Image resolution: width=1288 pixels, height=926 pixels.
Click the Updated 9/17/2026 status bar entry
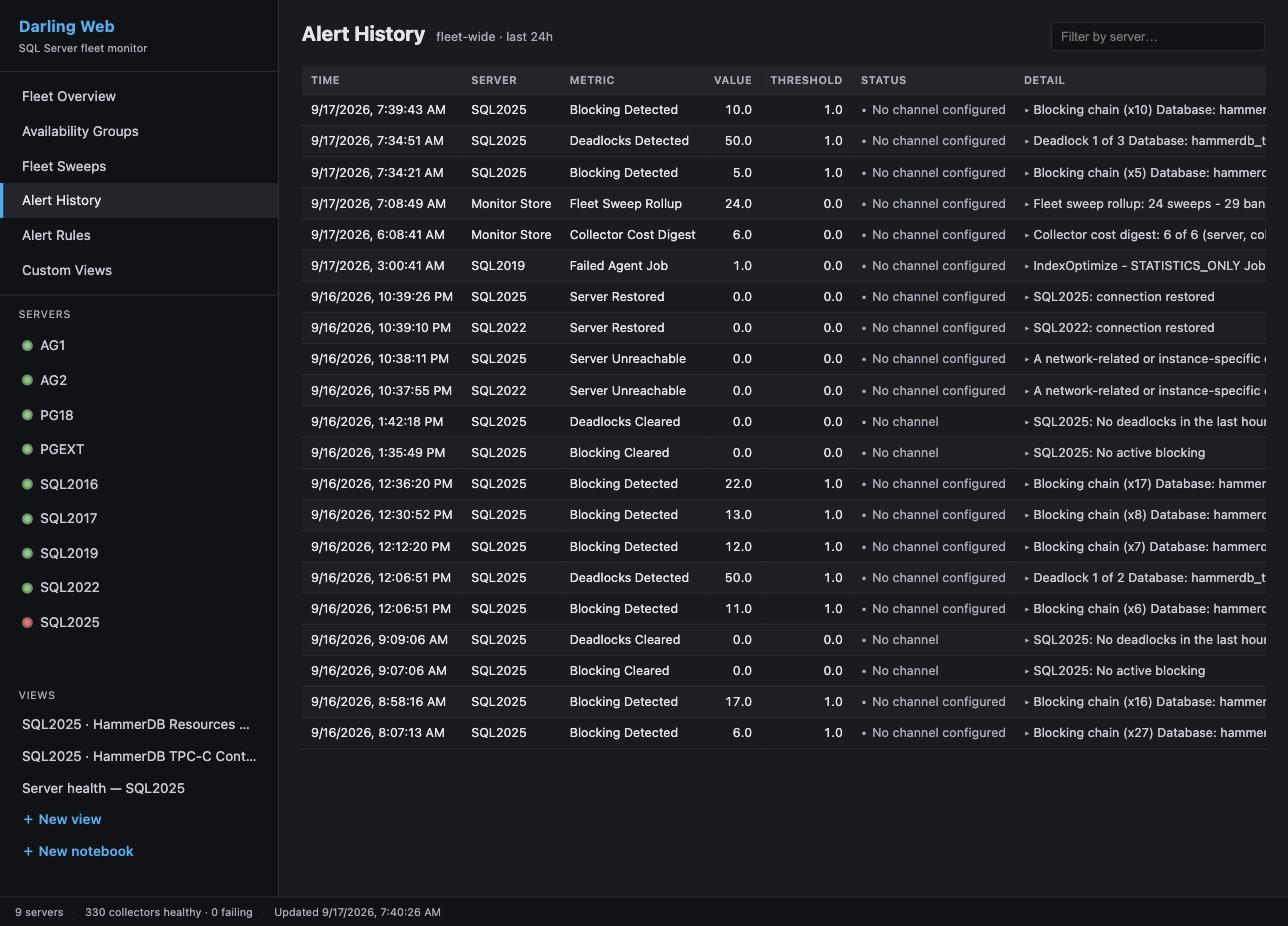coord(357,912)
